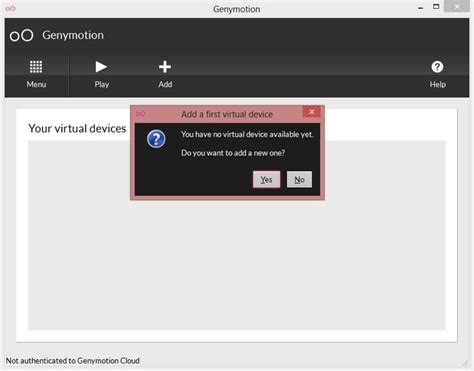Click the 'You have no virtual device' message

click(x=247, y=134)
